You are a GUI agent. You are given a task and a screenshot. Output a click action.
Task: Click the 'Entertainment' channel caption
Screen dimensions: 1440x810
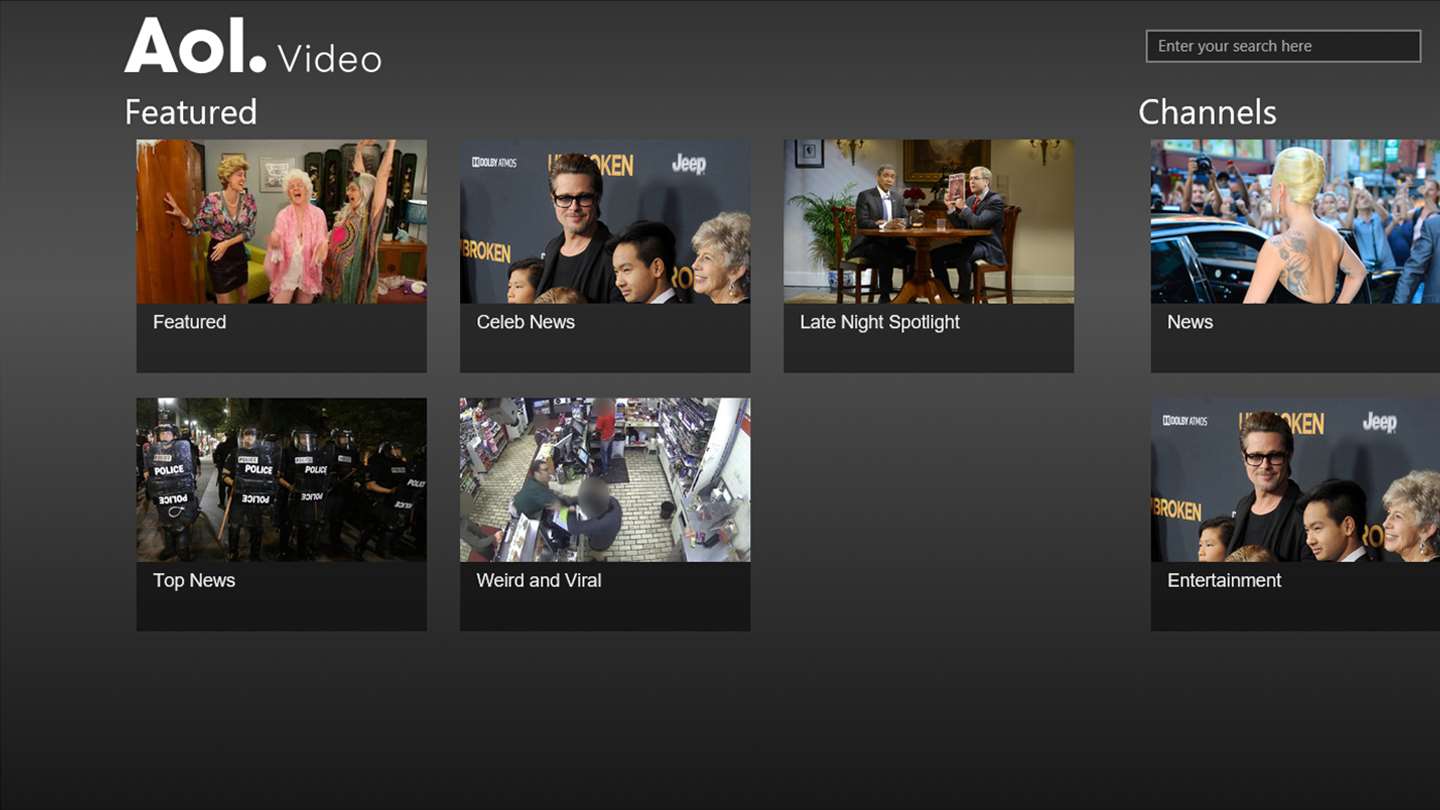coord(1224,580)
